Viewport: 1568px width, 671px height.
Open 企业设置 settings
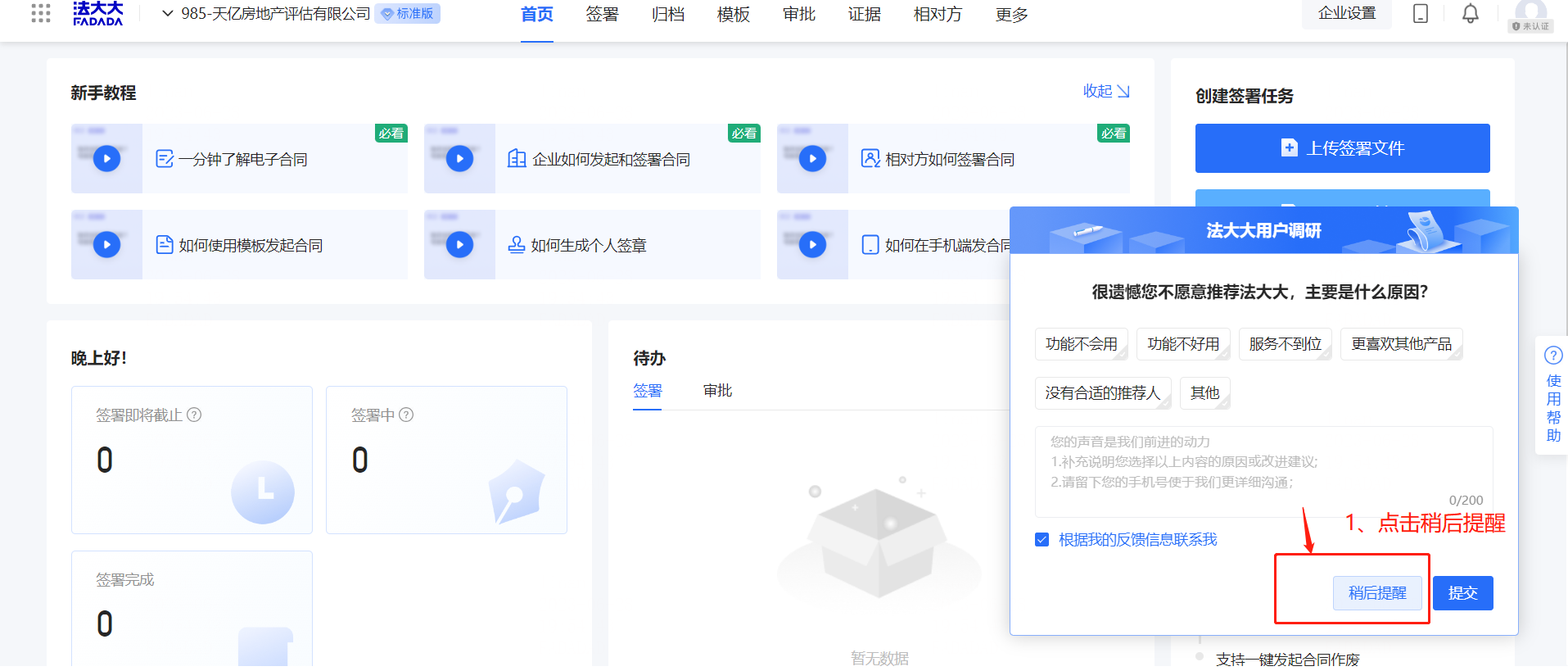[1347, 14]
